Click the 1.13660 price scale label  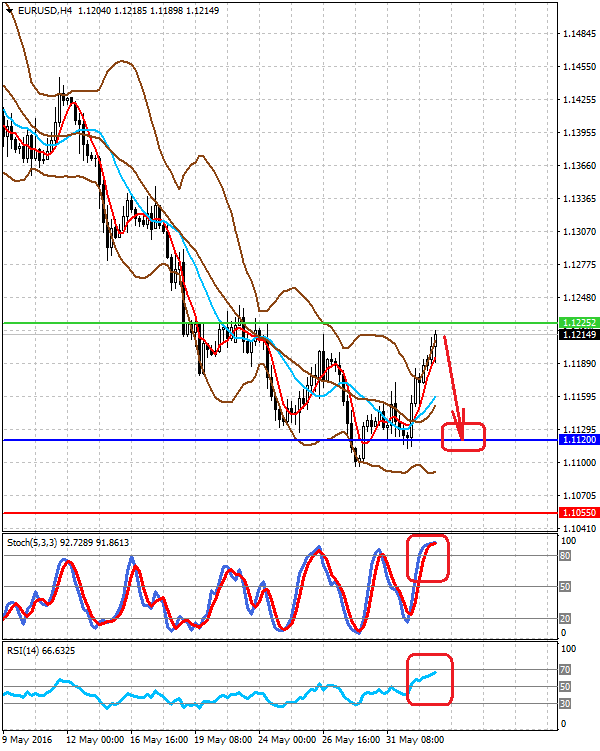point(579,166)
